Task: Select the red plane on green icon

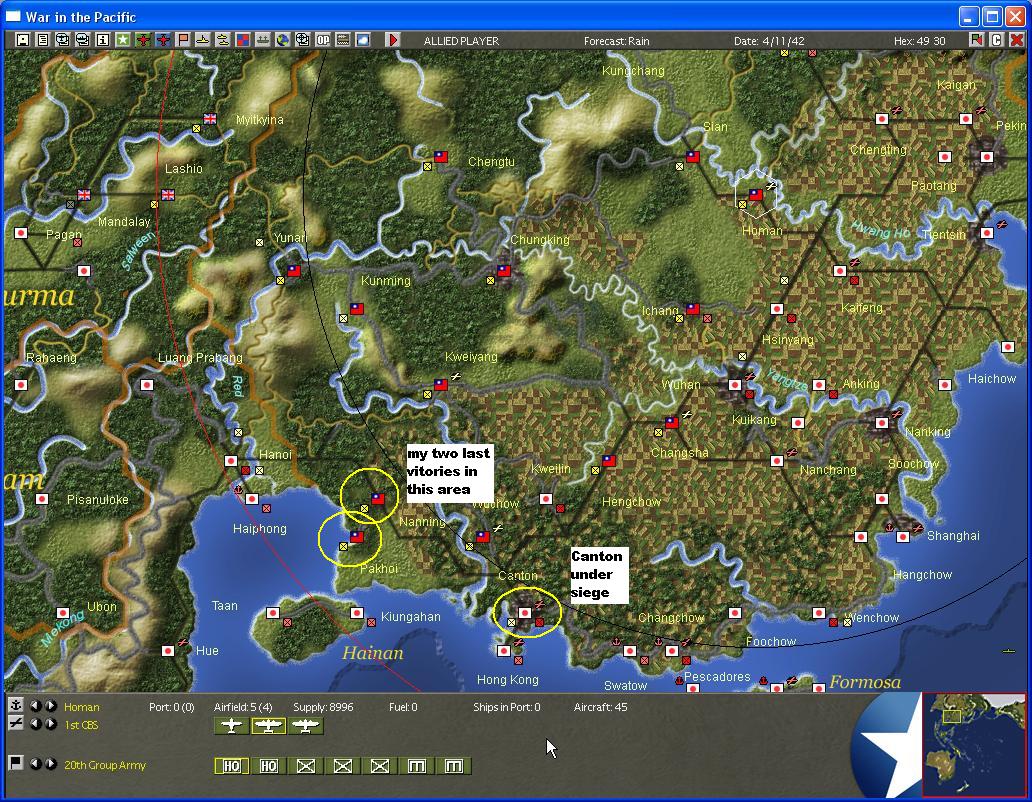Action: click(x=143, y=40)
